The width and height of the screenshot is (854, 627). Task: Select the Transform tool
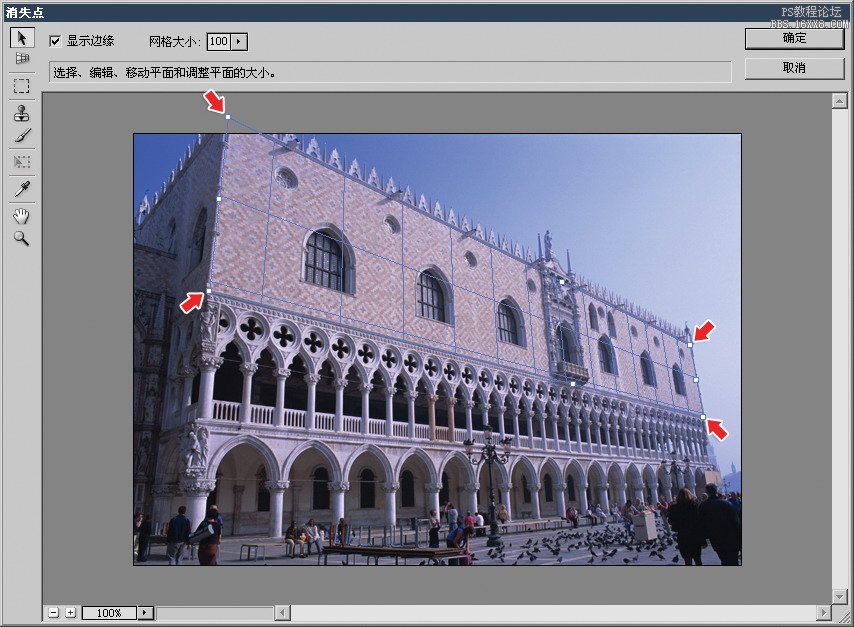pyautogui.click(x=22, y=162)
